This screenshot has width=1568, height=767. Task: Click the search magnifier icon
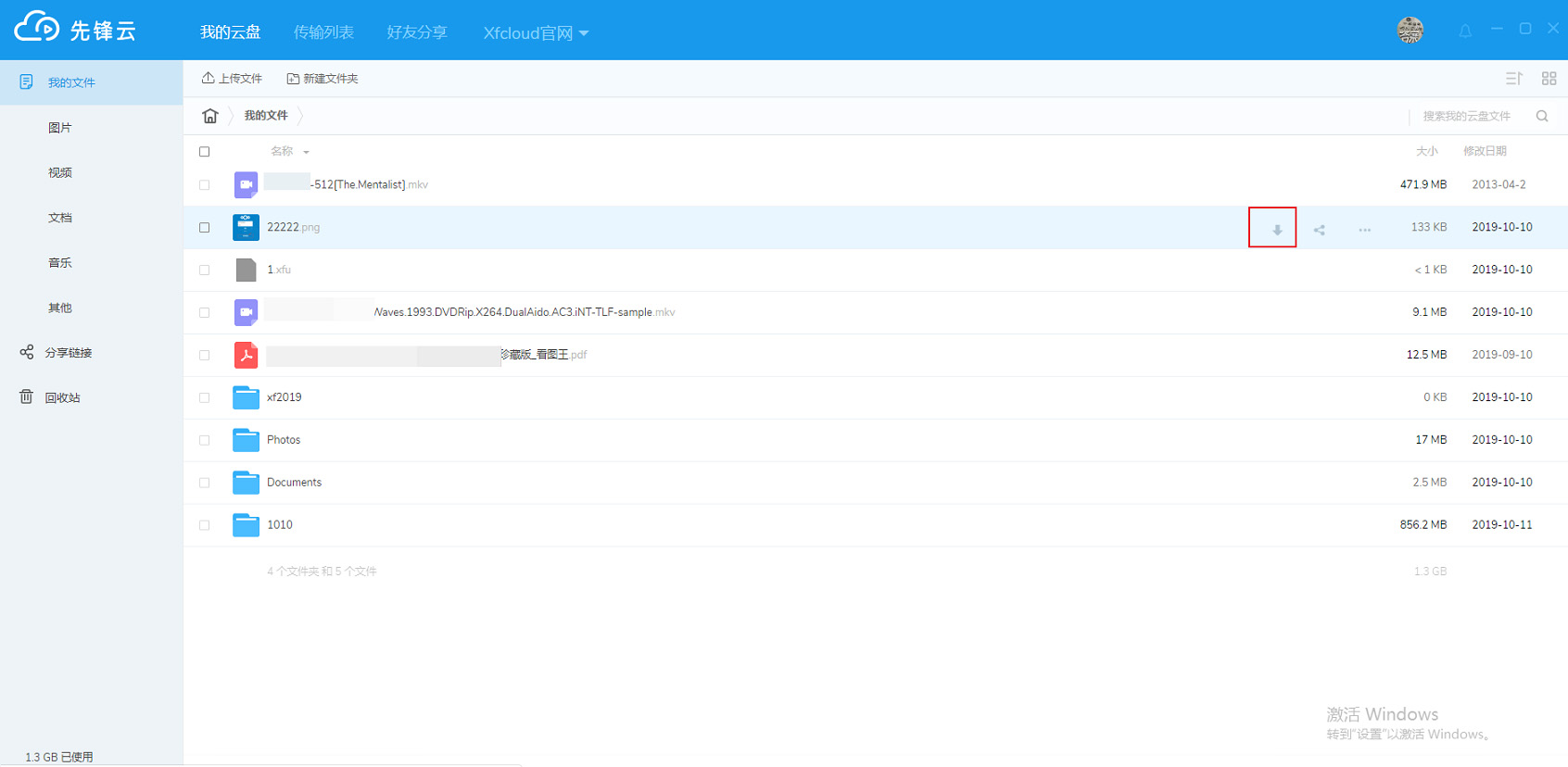1542,116
